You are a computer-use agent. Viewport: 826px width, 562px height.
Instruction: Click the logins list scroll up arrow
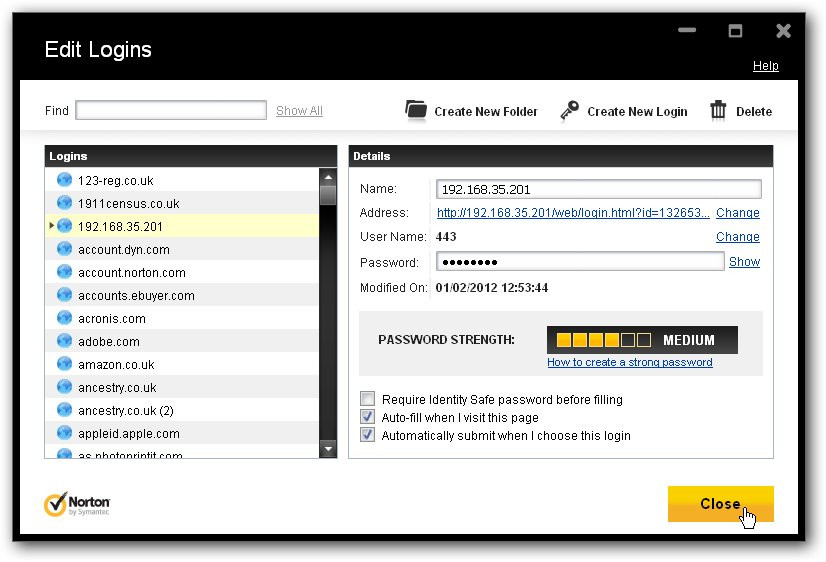click(x=328, y=177)
